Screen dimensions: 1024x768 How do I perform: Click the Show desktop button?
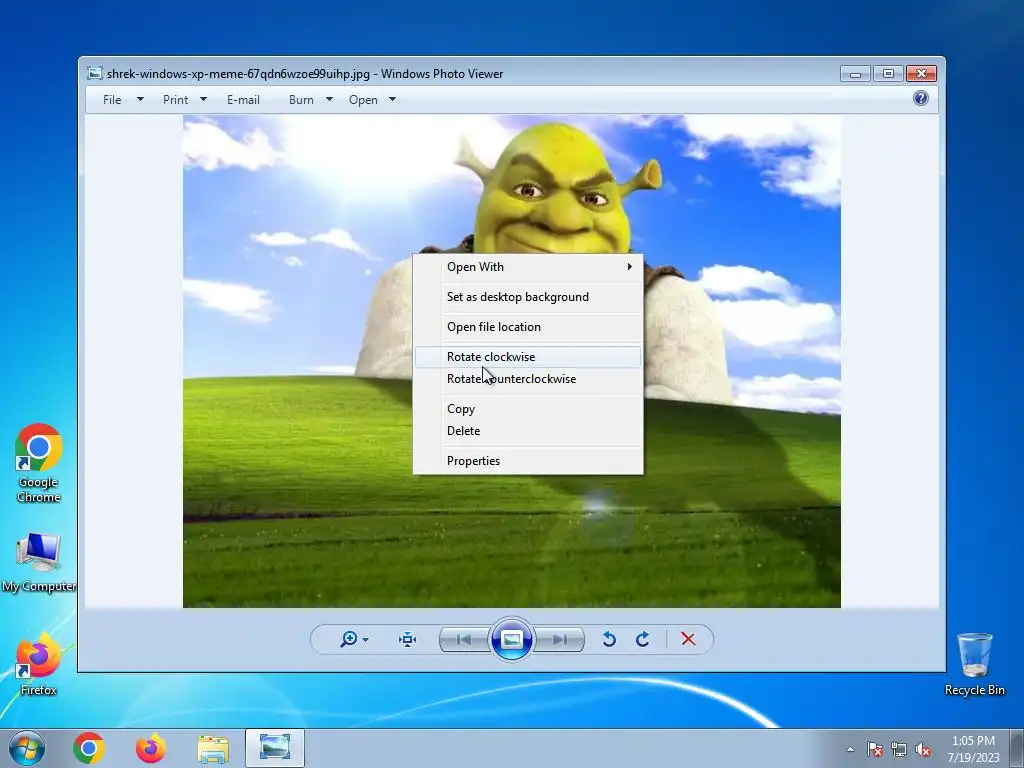tap(1017, 748)
